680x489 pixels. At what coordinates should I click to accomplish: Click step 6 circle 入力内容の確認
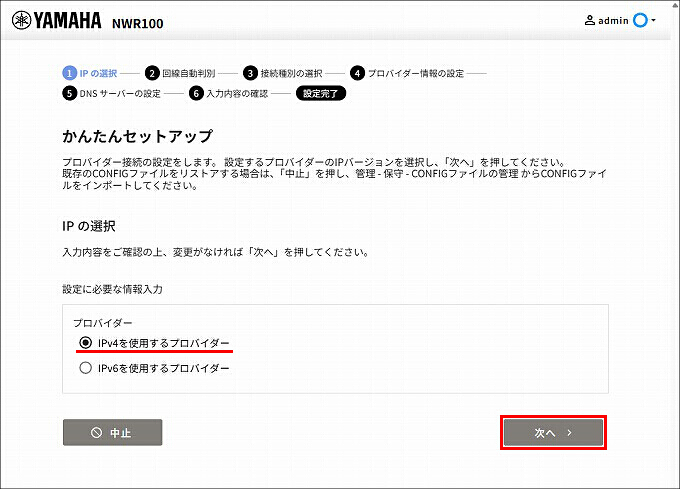(x=196, y=93)
